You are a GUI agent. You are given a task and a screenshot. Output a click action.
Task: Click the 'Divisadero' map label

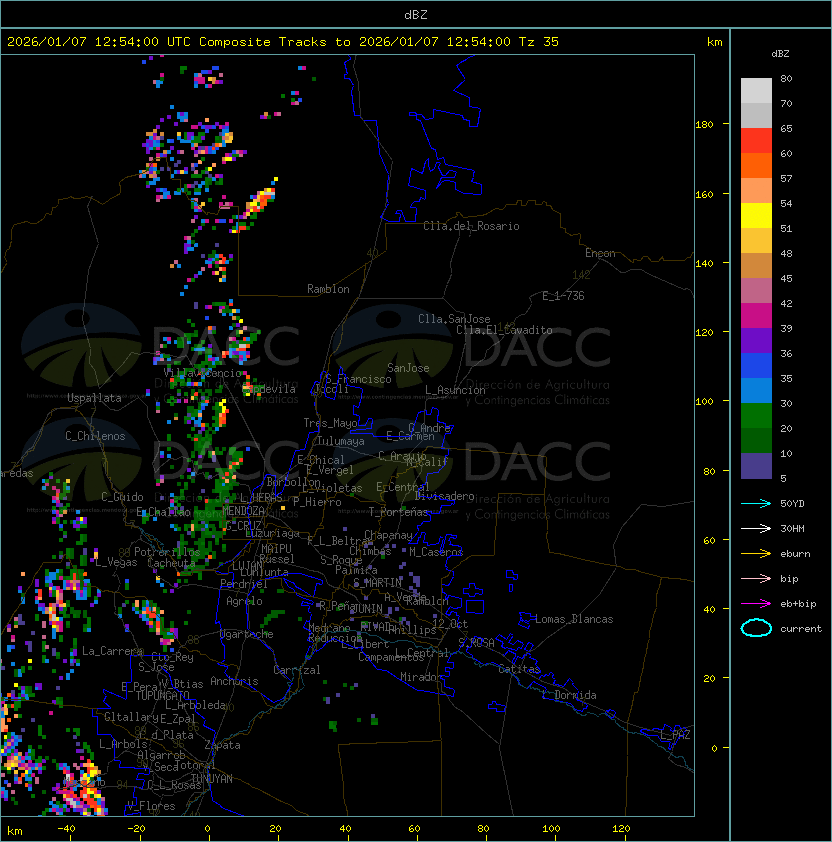(x=444, y=496)
